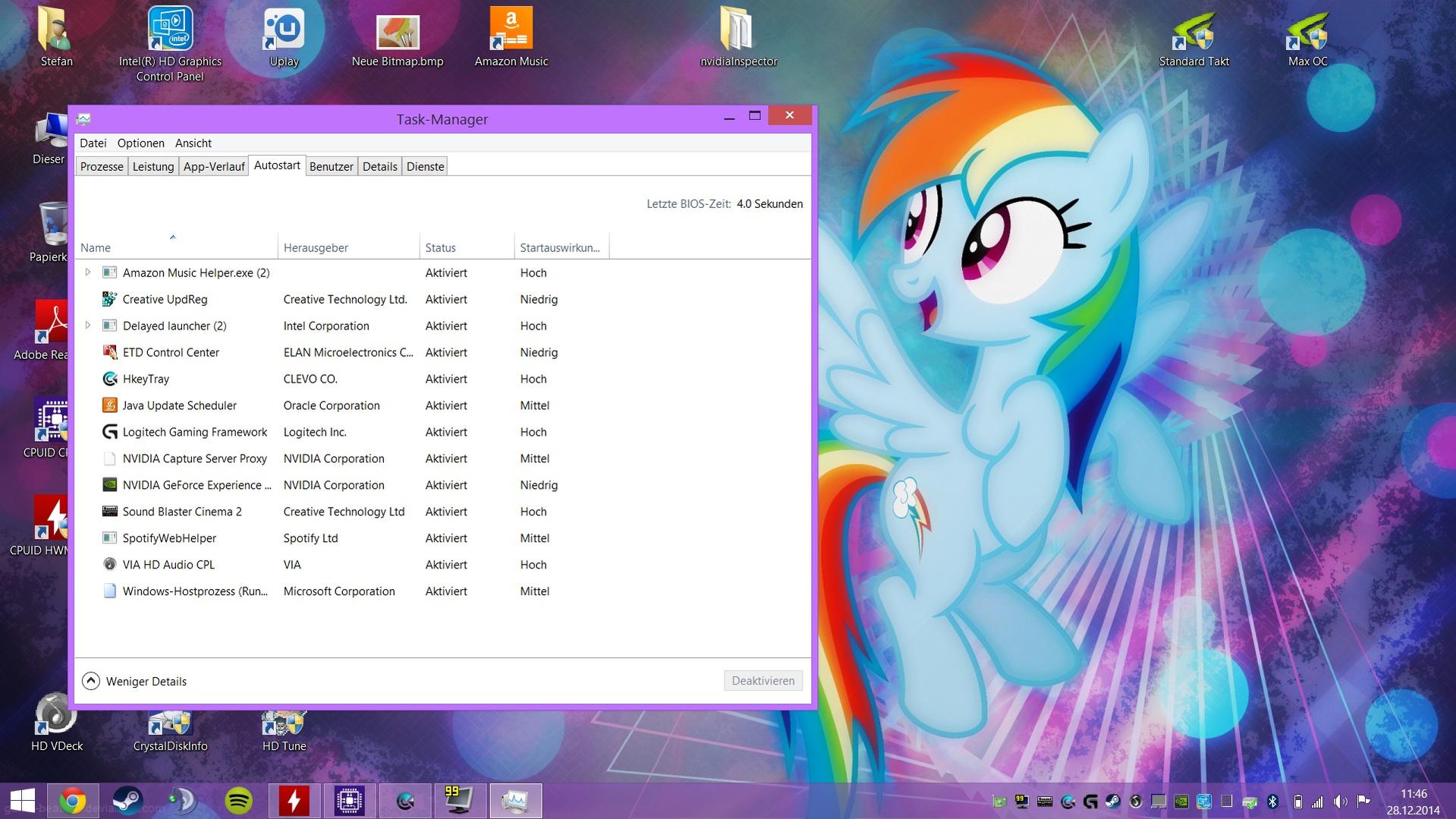Click the NVIDIA tray icon
The image size is (1456, 819).
coord(1181,802)
